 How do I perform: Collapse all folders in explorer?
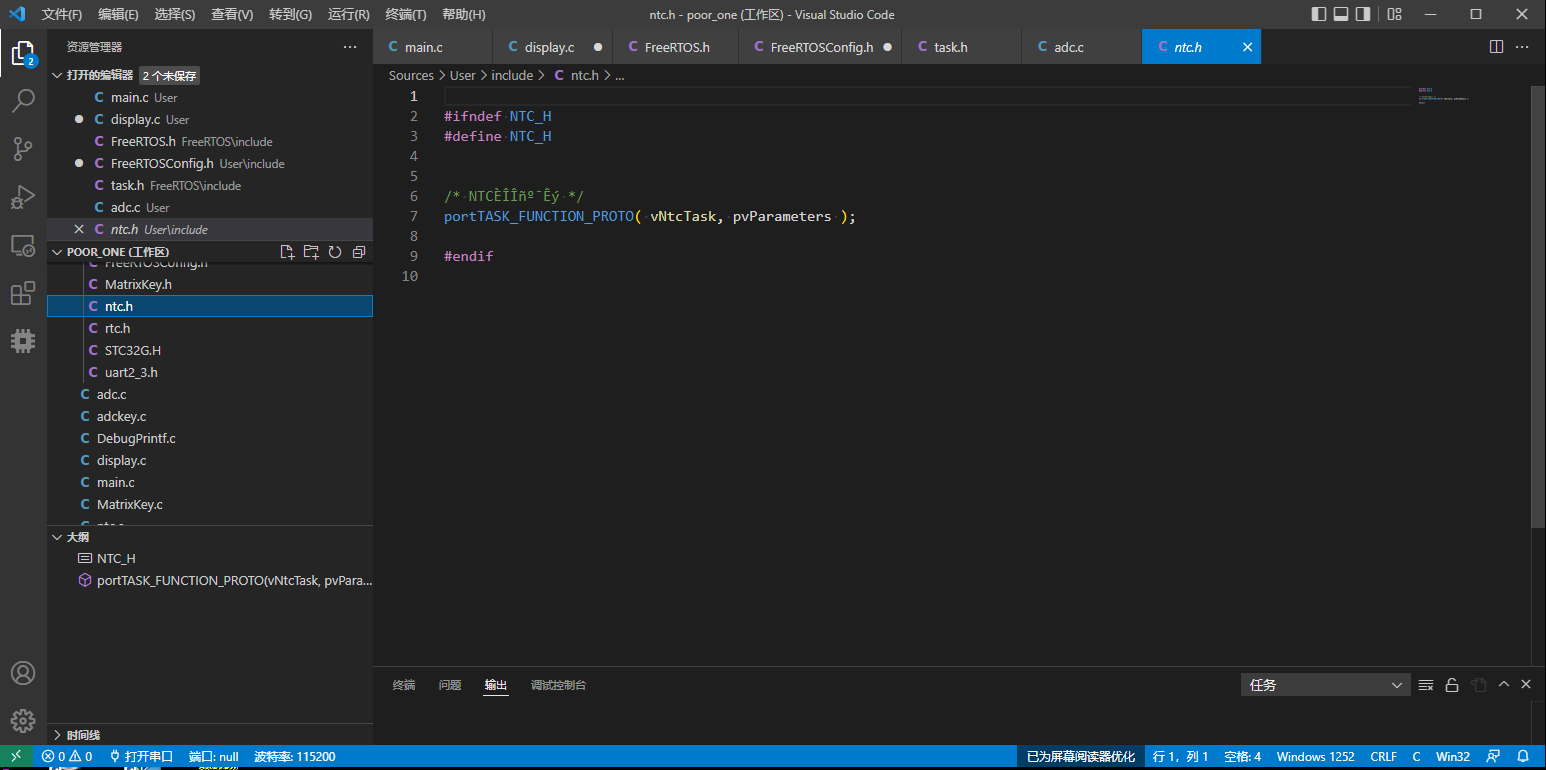coord(359,252)
